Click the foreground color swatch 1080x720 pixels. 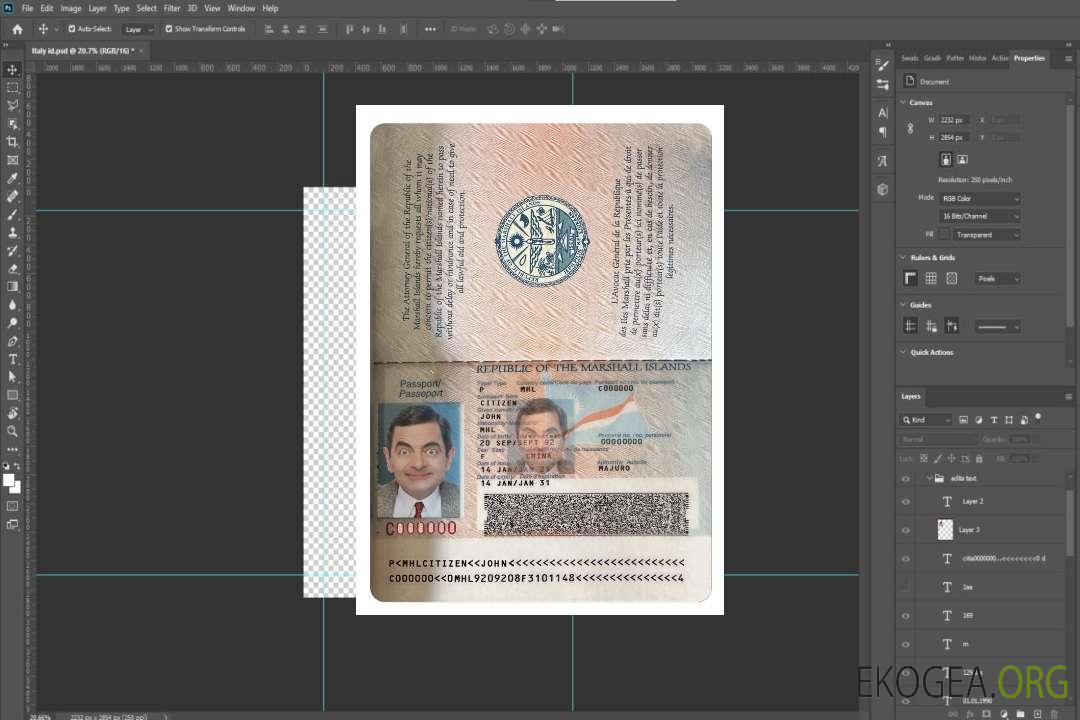click(9, 480)
